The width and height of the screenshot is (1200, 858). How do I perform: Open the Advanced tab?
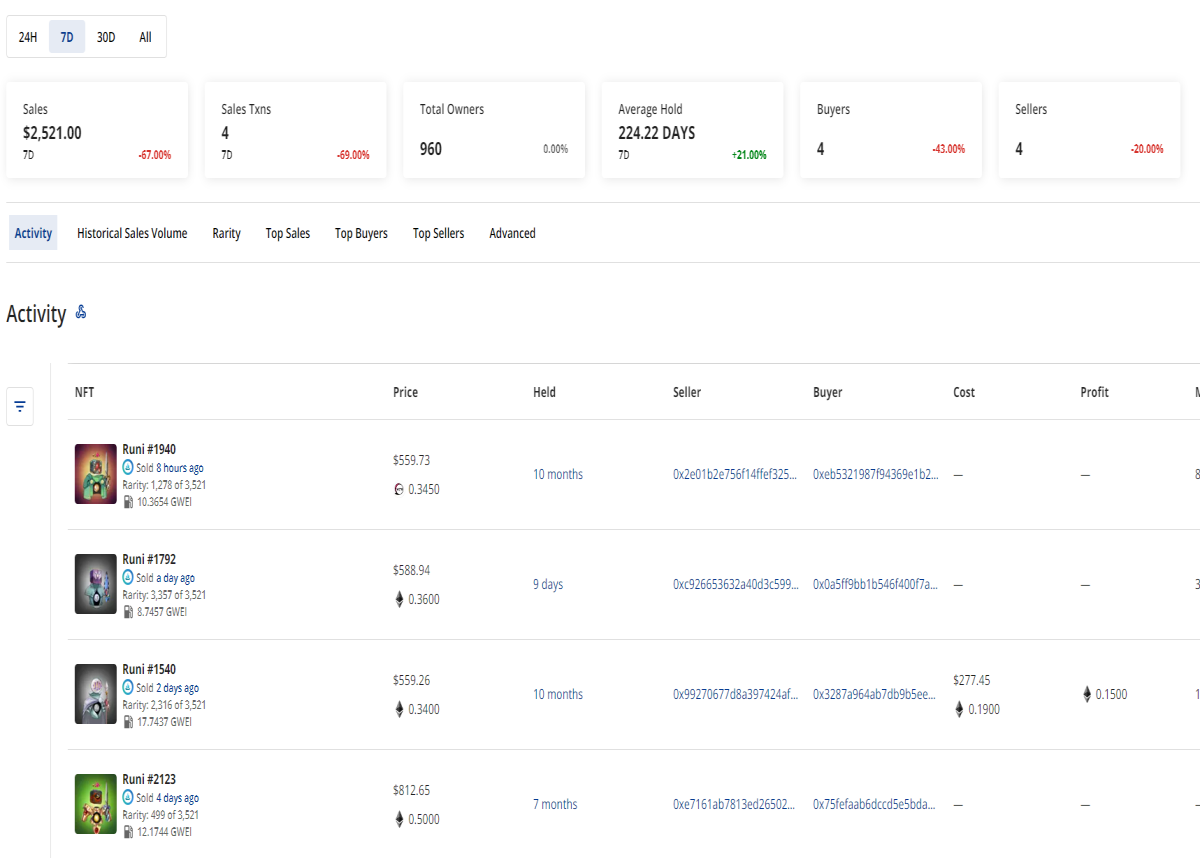[512, 233]
